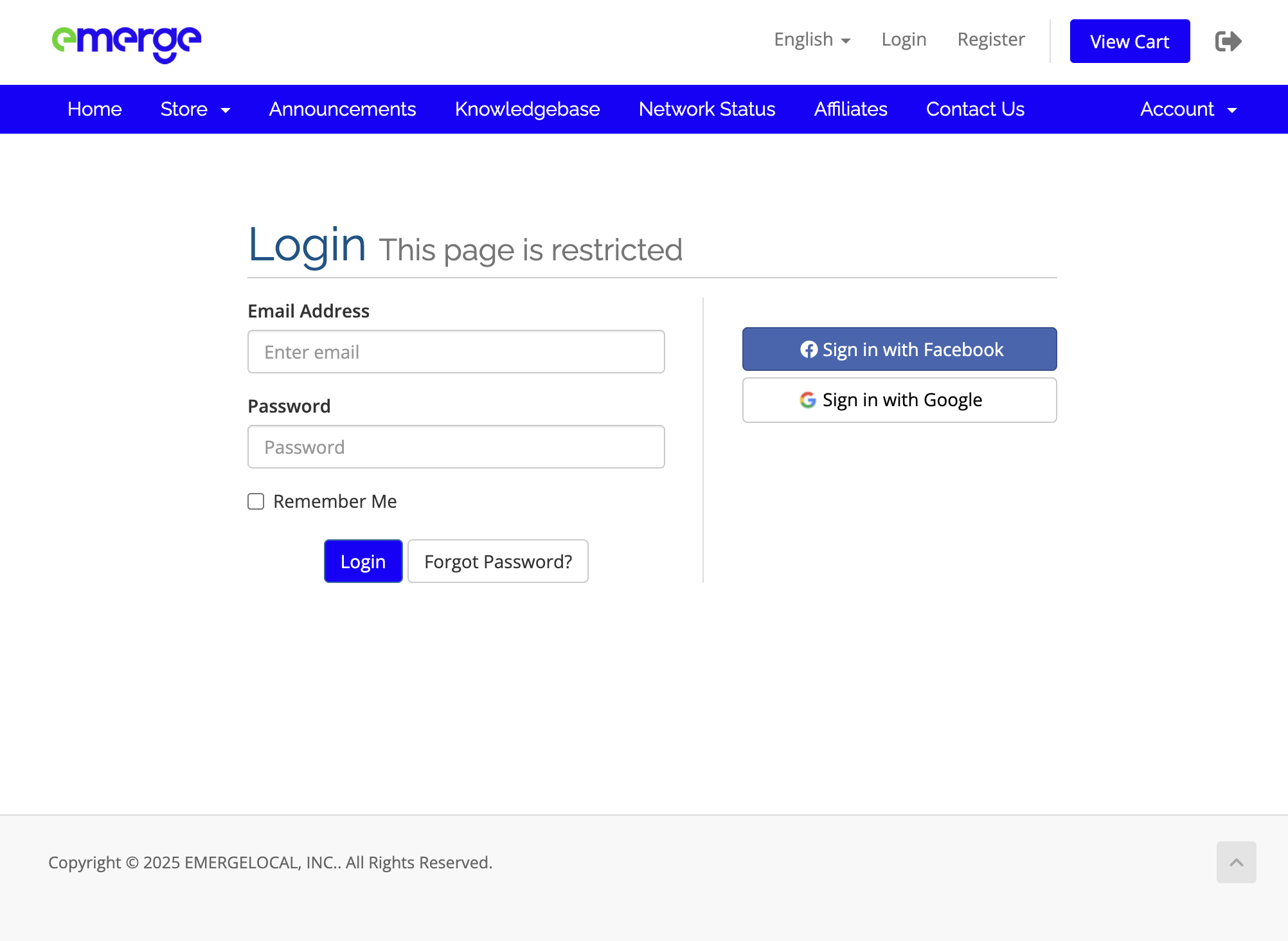Click Forgot Password? button

[497, 561]
